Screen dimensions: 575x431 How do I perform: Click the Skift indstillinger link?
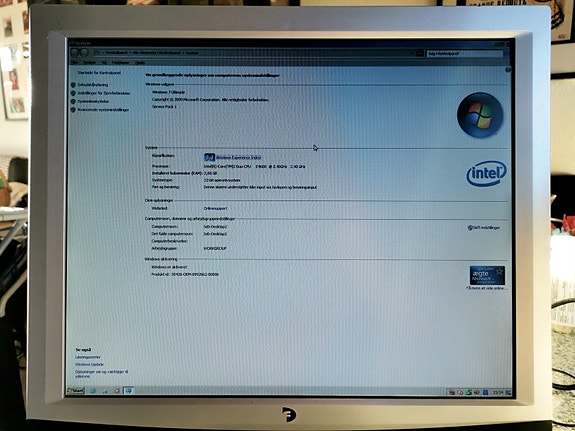[486, 227]
